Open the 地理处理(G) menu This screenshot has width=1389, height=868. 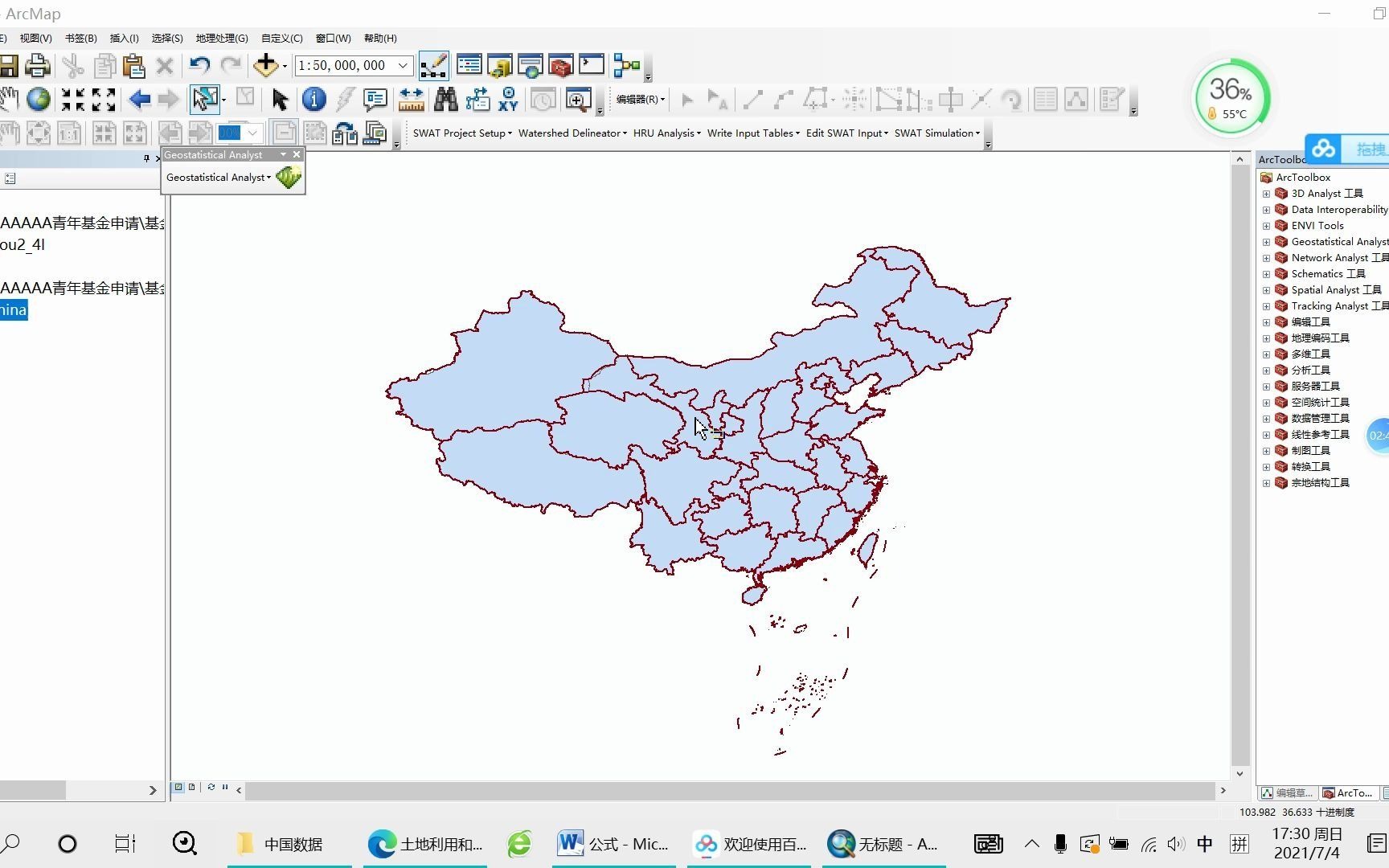(x=221, y=38)
